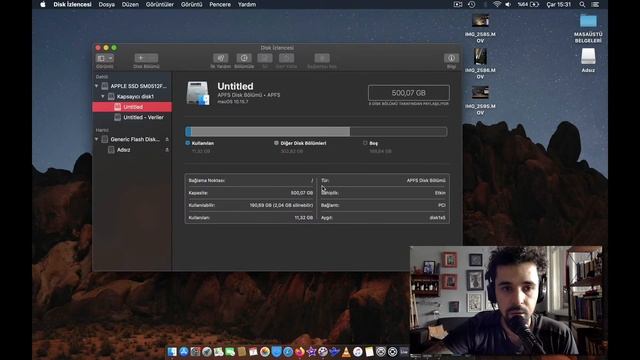Viewport: 640px width, 360px height.
Task: Open the Görüntü sidebar view dropdown
Action: pyautogui.click(x=104, y=58)
